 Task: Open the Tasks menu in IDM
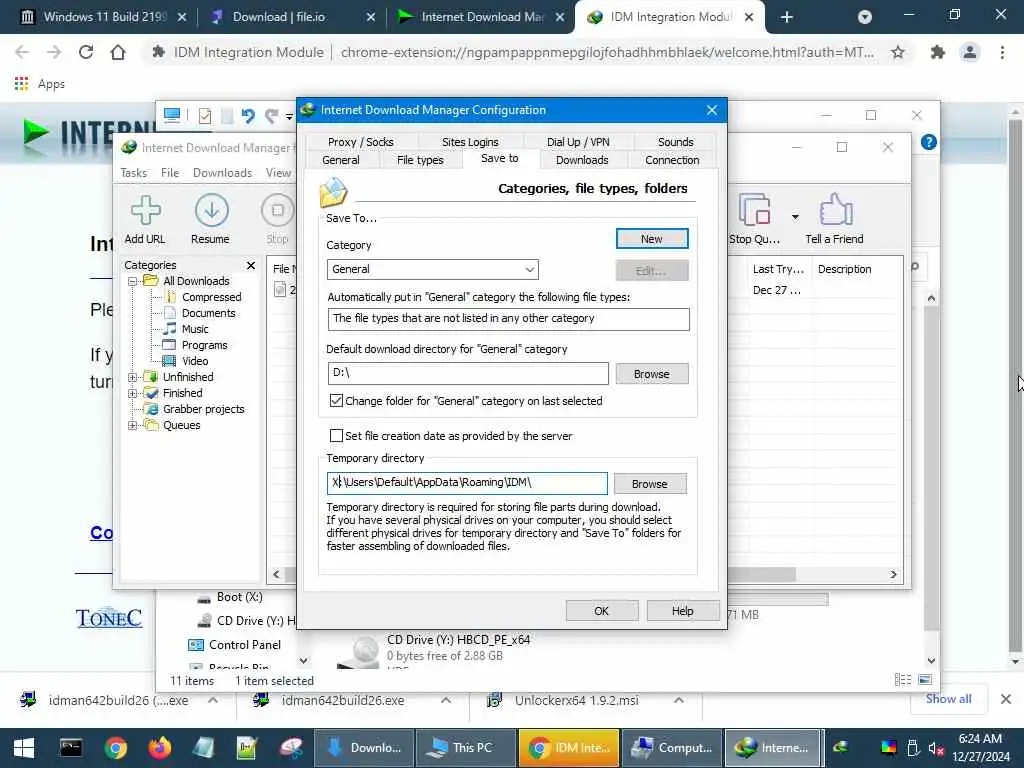pos(134,173)
